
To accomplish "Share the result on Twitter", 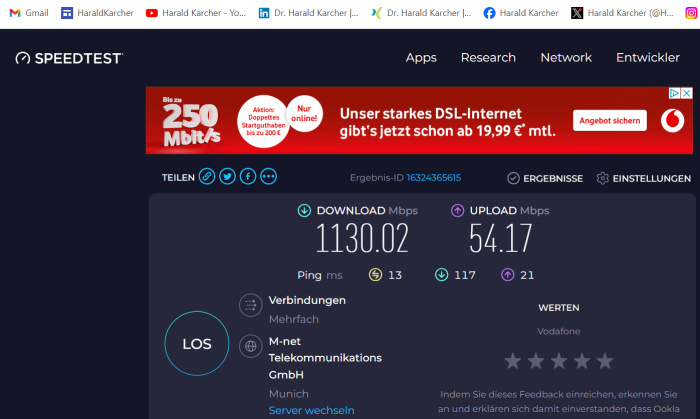I will pos(227,177).
